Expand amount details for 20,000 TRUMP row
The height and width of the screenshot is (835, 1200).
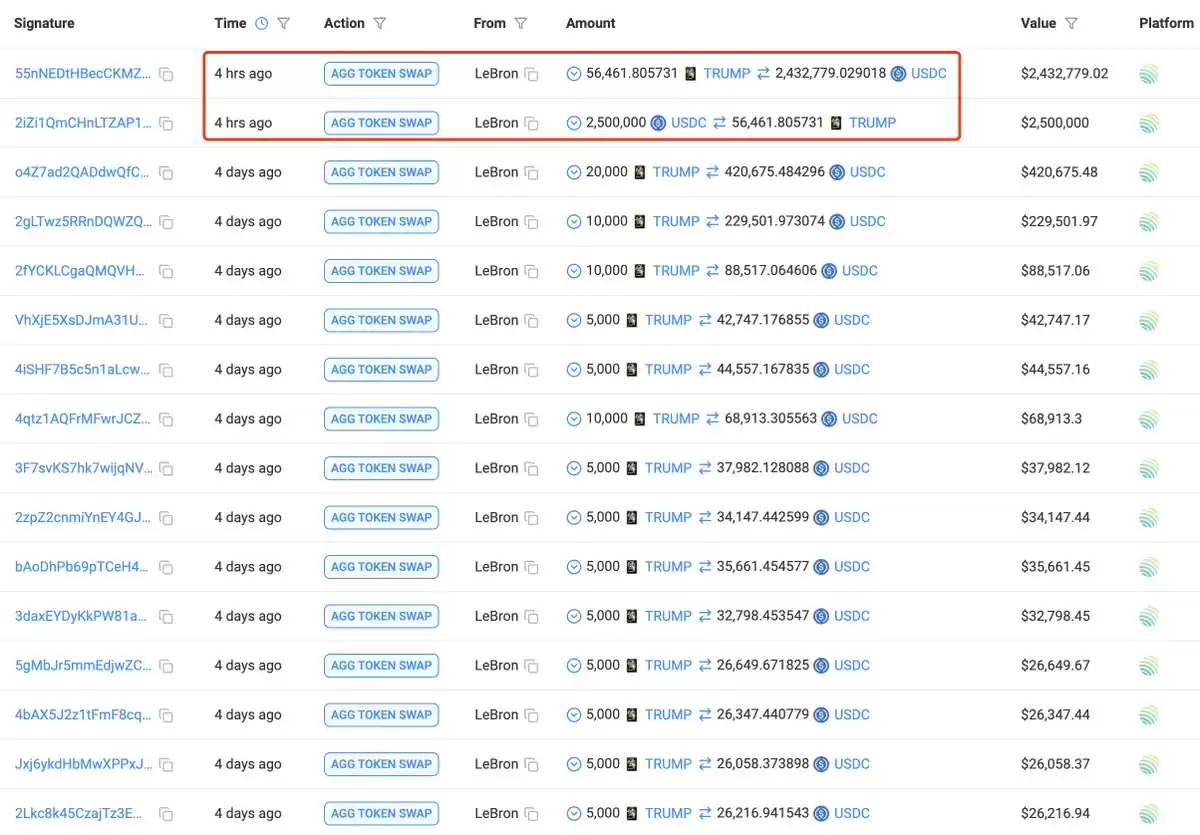(x=574, y=172)
